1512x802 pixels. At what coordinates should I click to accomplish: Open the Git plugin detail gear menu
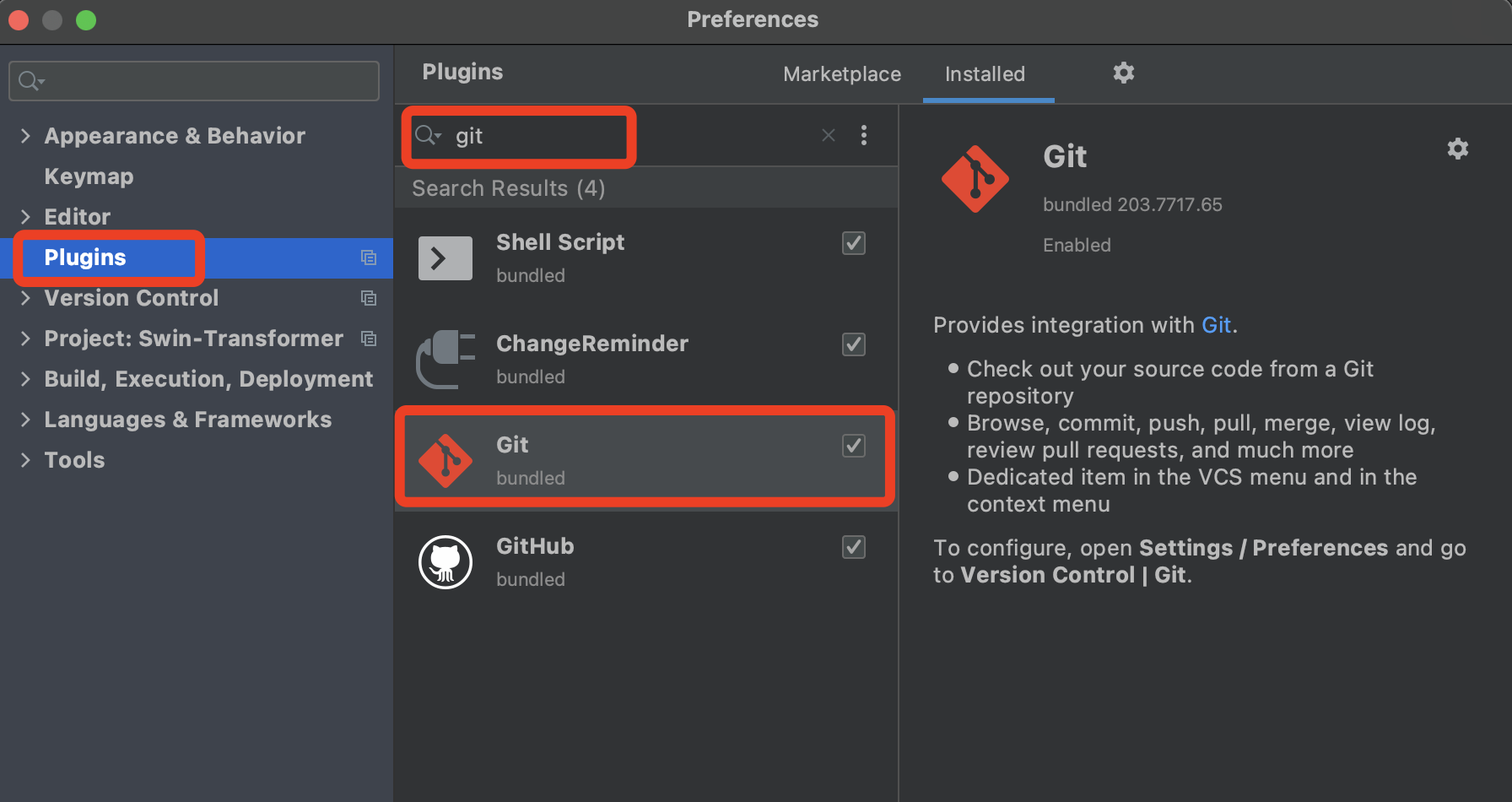tap(1457, 149)
